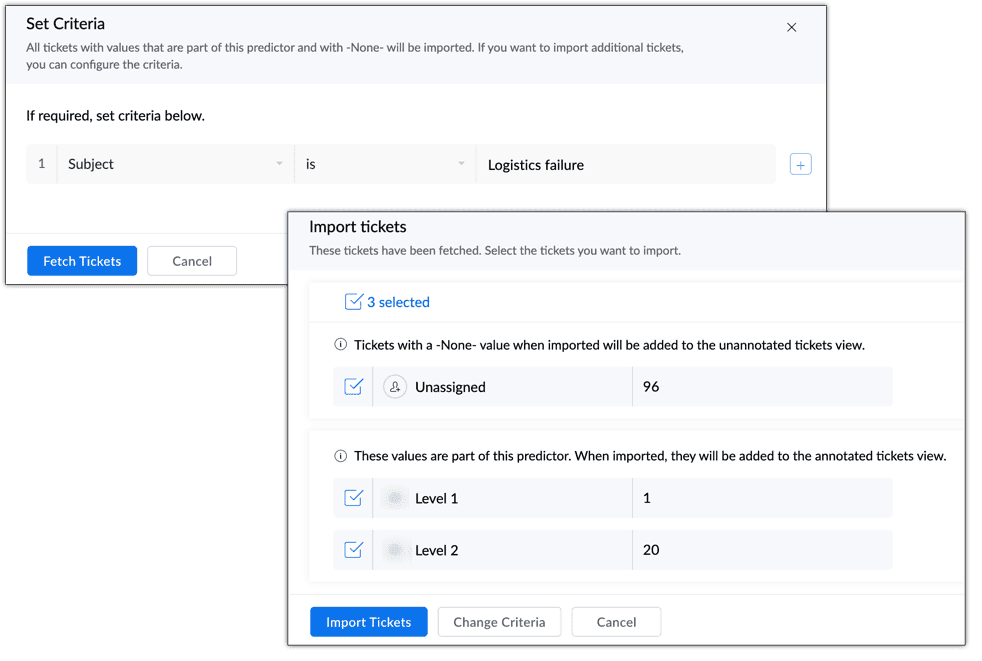Click the Unassigned user avatar icon
This screenshot has width=982, height=661.
(x=395, y=387)
